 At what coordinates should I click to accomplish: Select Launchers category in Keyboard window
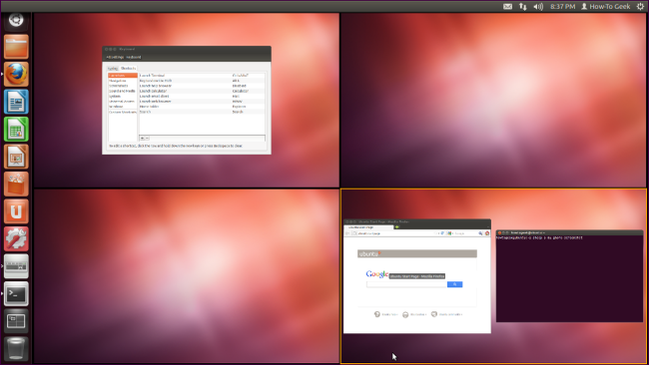(123, 75)
